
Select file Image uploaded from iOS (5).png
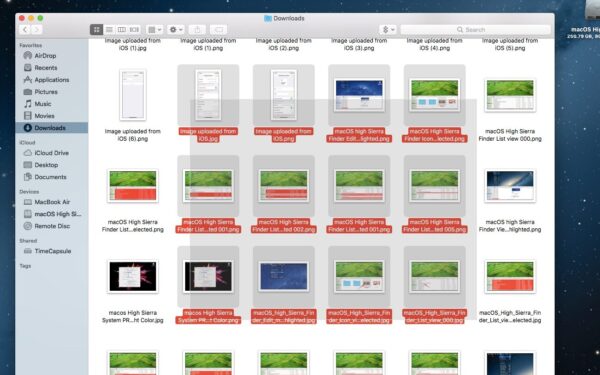click(510, 44)
